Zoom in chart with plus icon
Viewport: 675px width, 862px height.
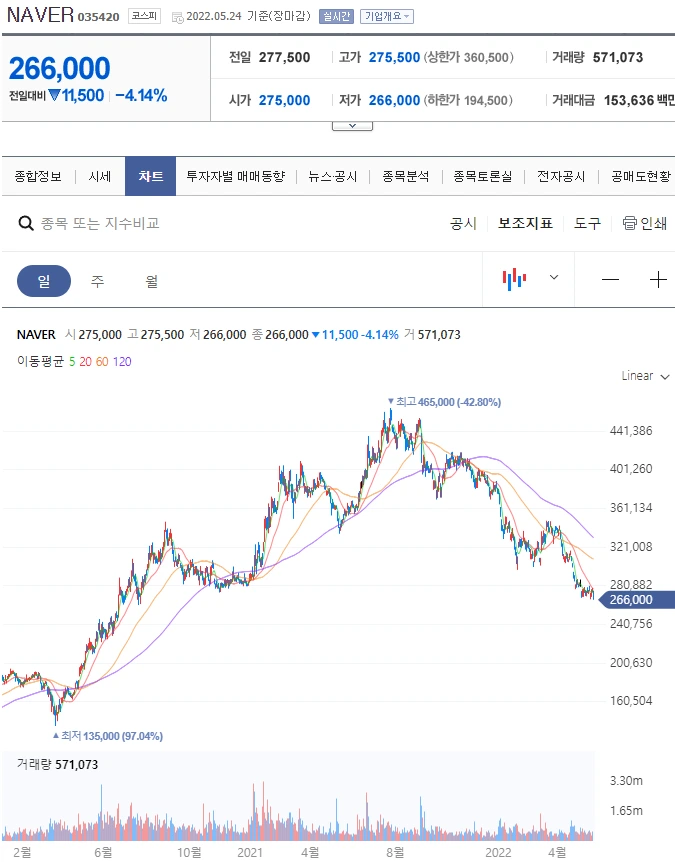[x=658, y=280]
